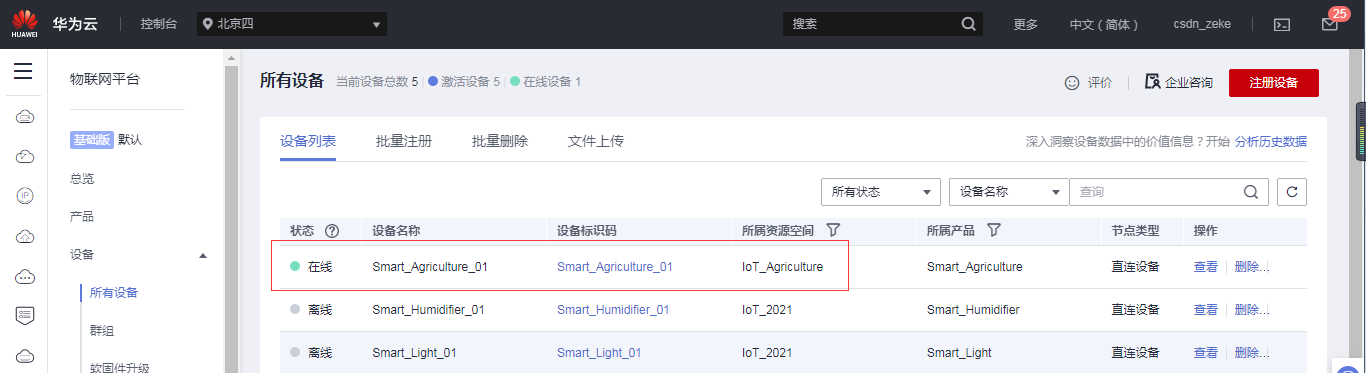Open the region selector 北京四 dropdown

(x=292, y=24)
